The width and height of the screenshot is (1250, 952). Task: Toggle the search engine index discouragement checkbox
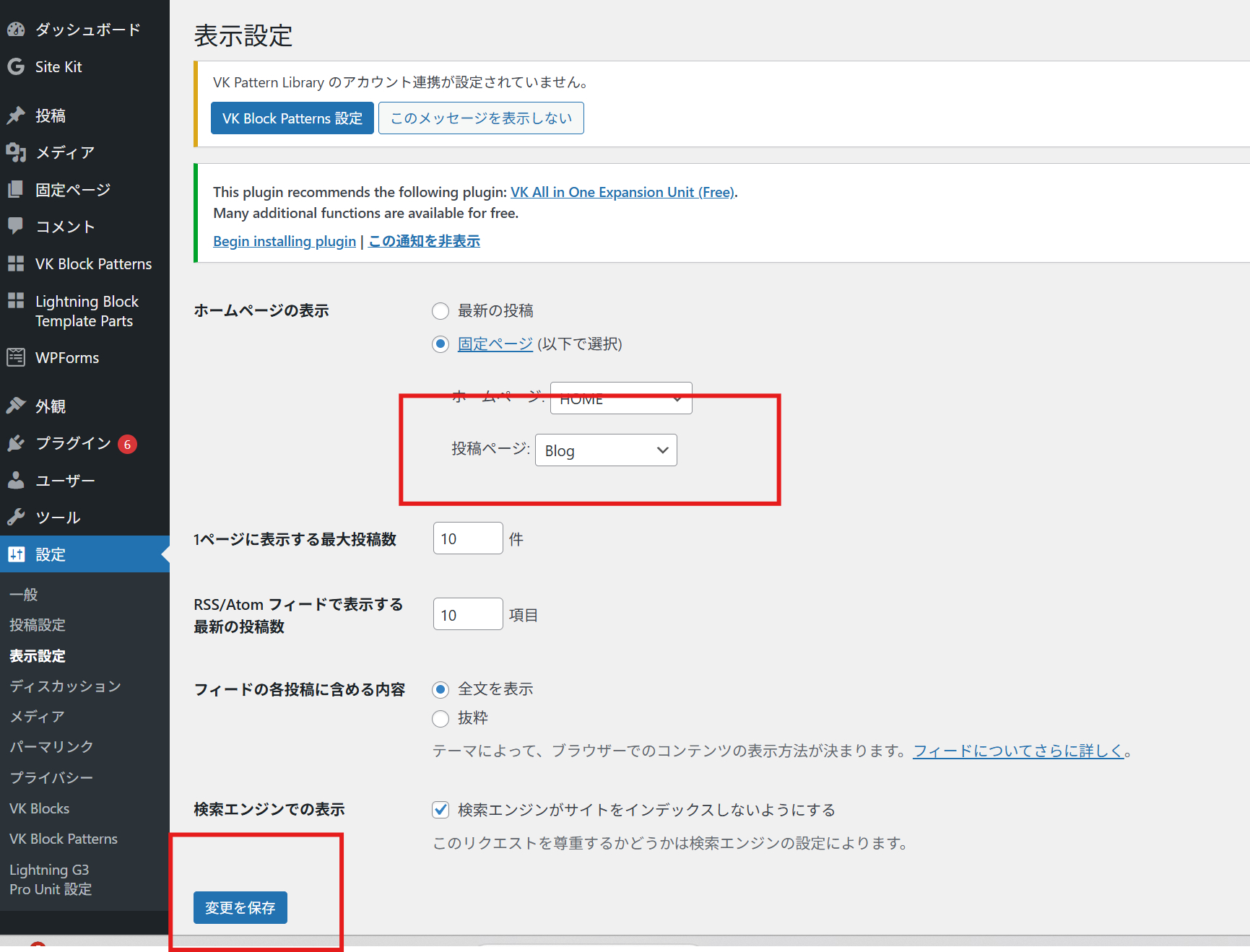coord(440,810)
